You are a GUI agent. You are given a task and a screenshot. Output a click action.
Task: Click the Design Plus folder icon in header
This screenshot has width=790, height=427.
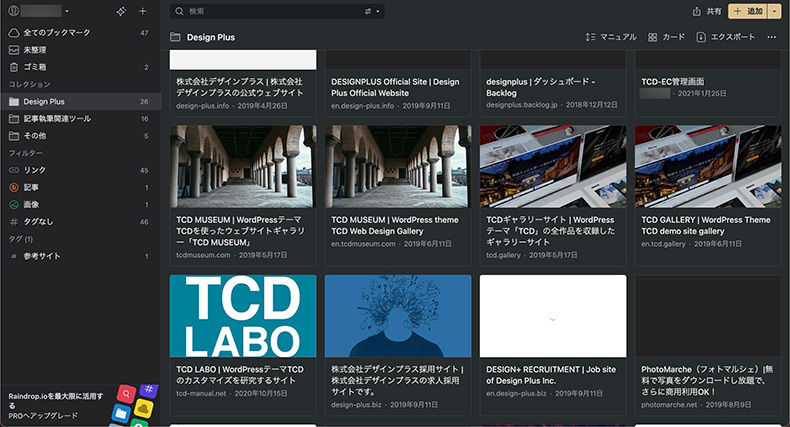175,37
